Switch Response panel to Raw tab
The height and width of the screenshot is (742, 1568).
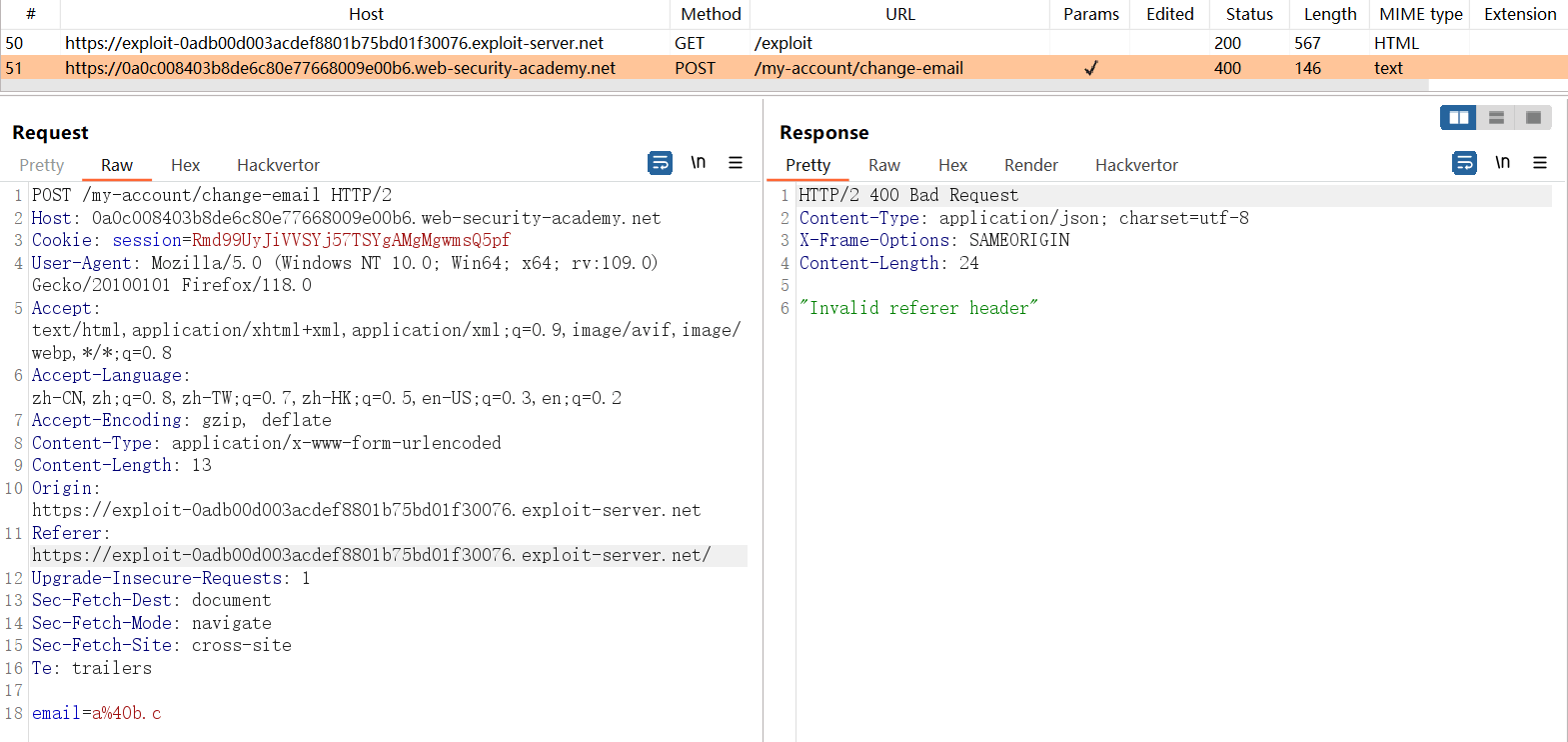click(x=883, y=165)
